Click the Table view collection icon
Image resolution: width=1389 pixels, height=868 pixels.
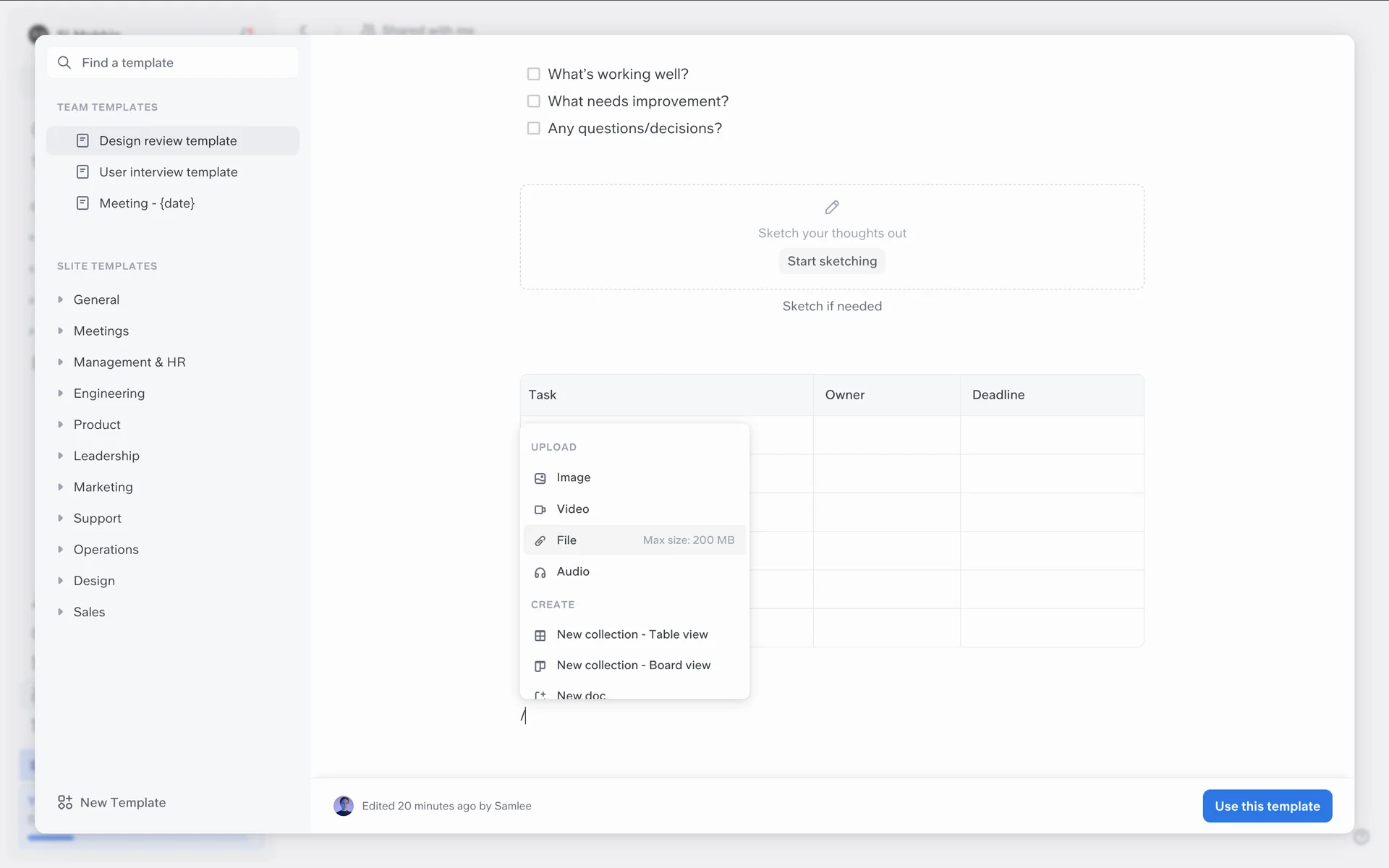coord(540,635)
